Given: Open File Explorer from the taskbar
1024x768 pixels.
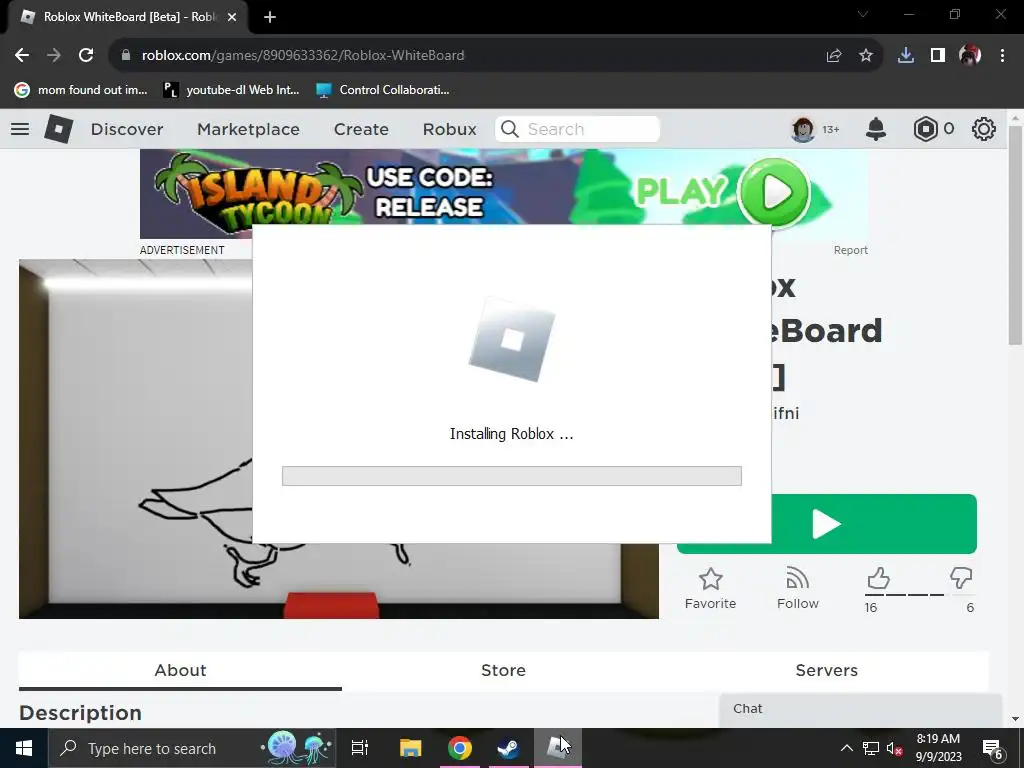Looking at the screenshot, I should click(x=411, y=748).
